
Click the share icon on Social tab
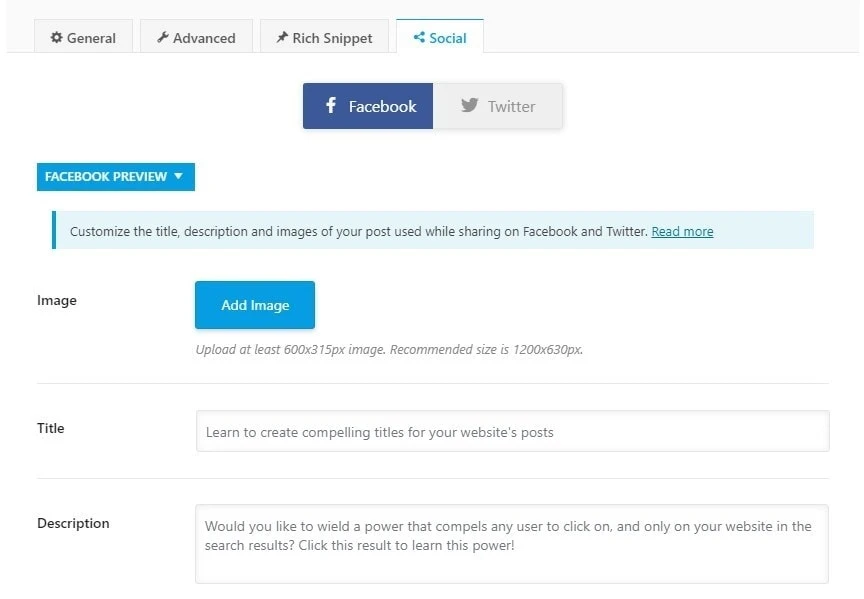tap(419, 37)
